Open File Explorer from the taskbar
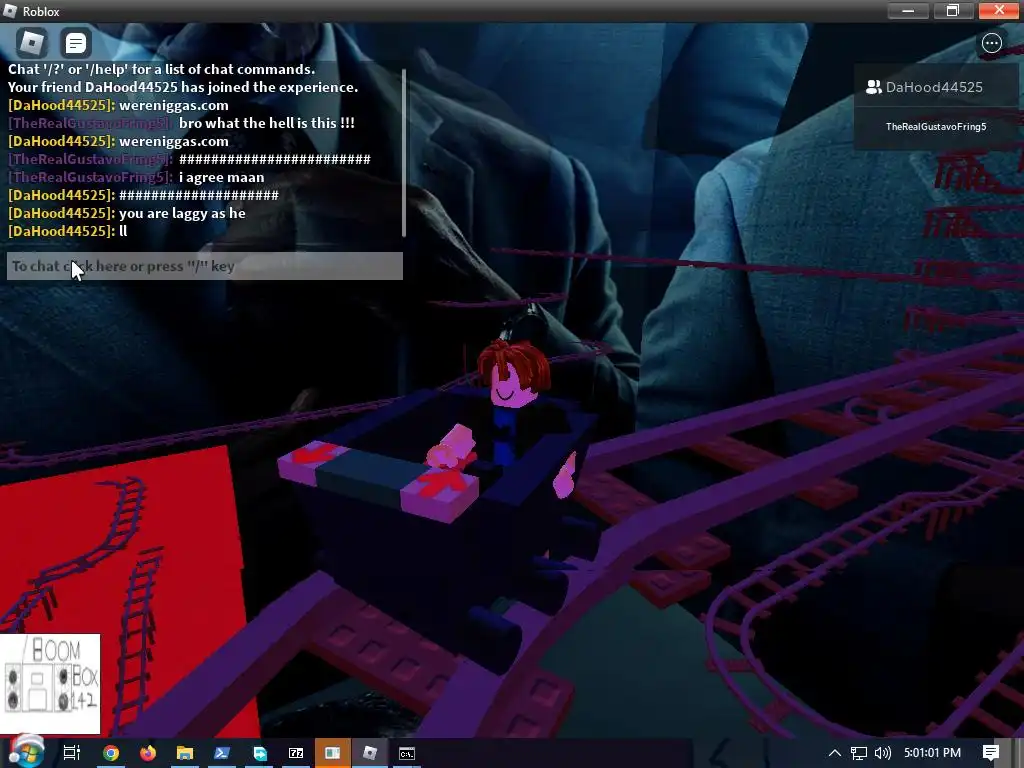1024x768 pixels. (185, 753)
